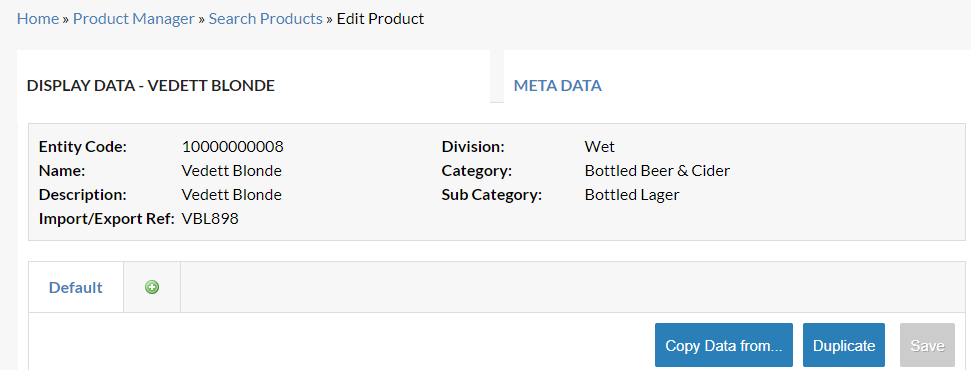Click the Import/Export Ref label
The width and height of the screenshot is (971, 370).
tap(107, 219)
